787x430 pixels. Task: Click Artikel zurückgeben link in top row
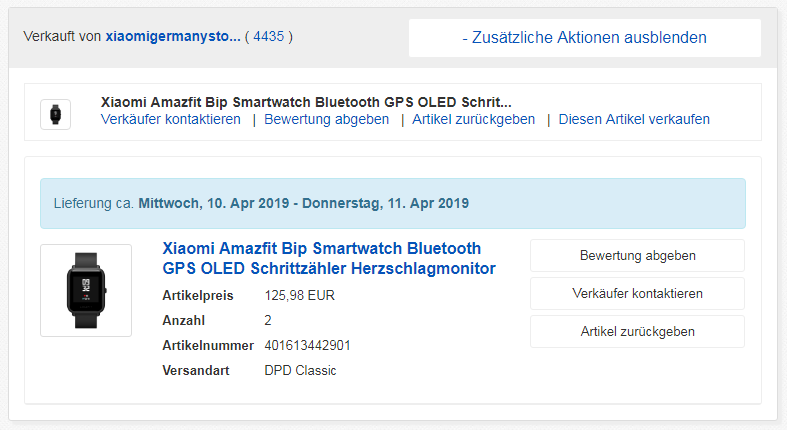[x=473, y=119]
